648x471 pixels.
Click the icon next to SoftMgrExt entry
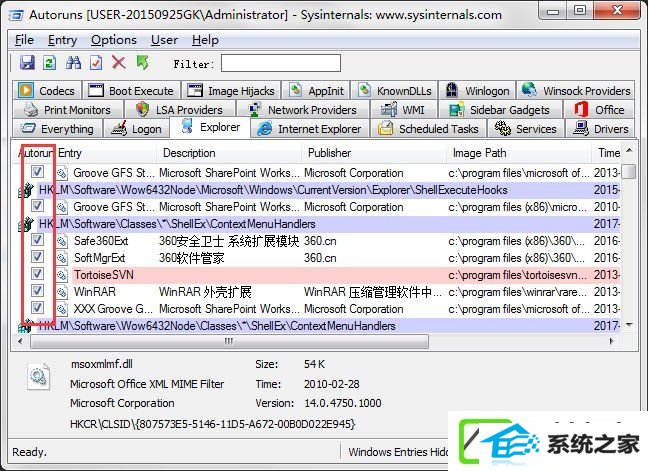(x=62, y=258)
